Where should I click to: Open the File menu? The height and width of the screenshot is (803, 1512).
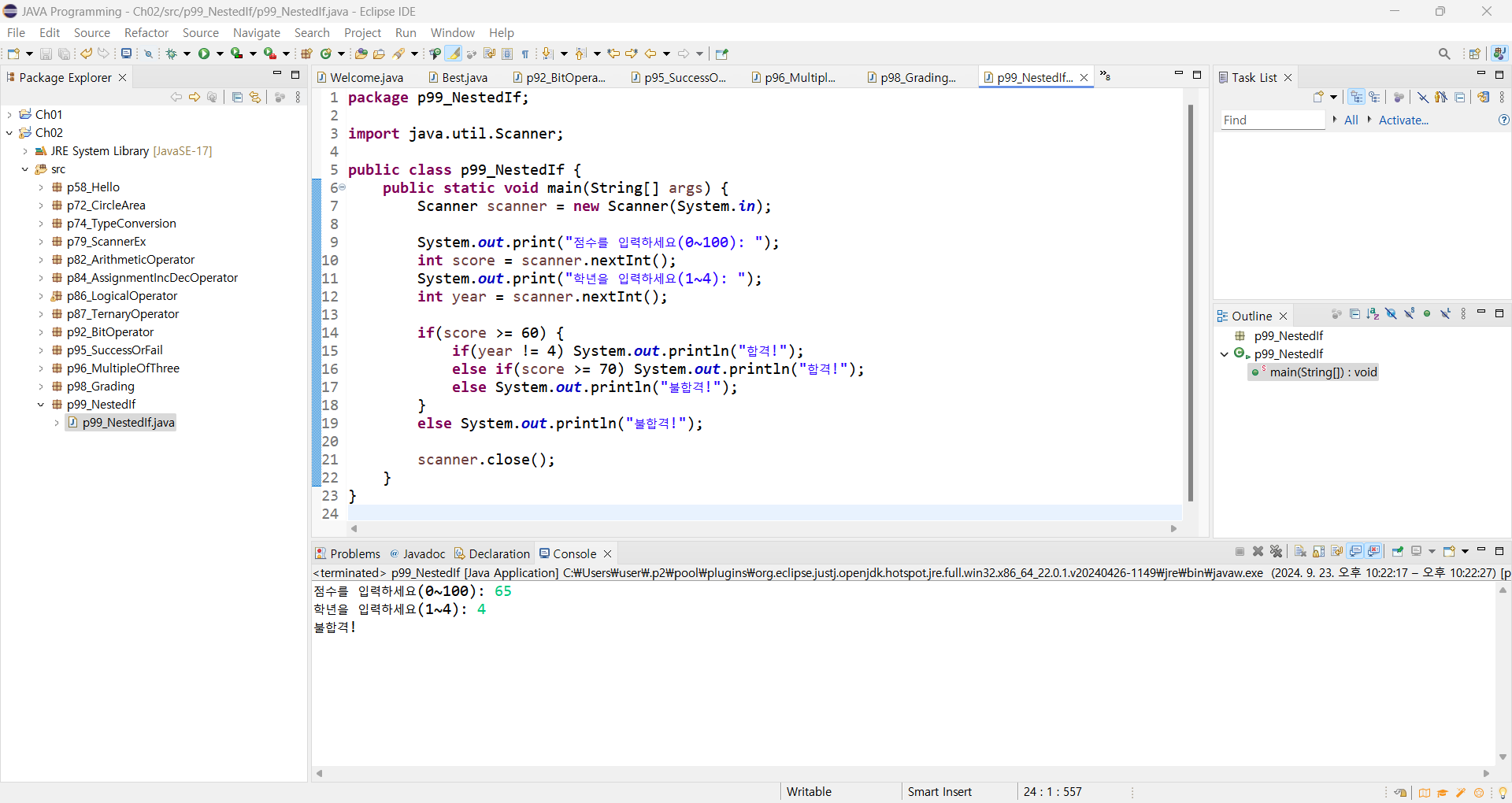(16, 32)
